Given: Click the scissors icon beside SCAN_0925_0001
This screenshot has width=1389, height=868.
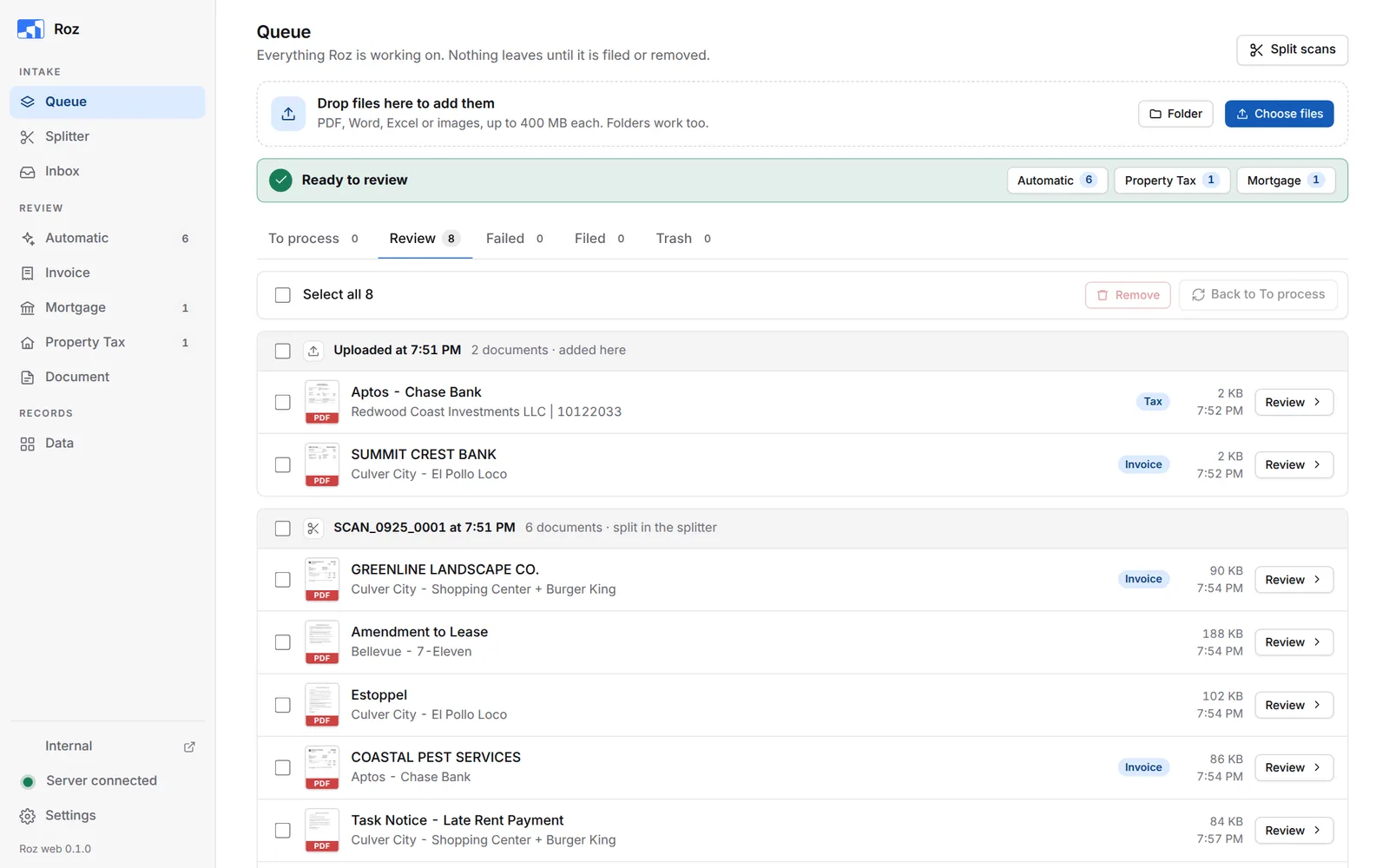Looking at the screenshot, I should tap(313, 528).
